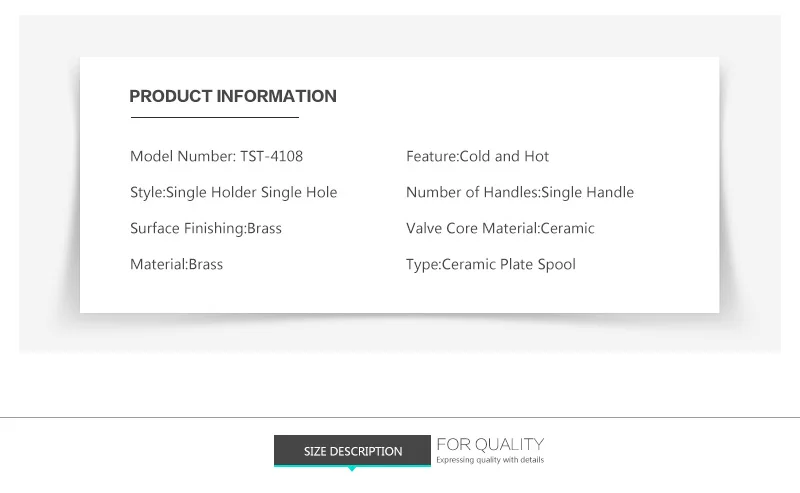800x493 pixels.
Task: Click the PRODUCT INFORMATION heading
Action: 233,96
